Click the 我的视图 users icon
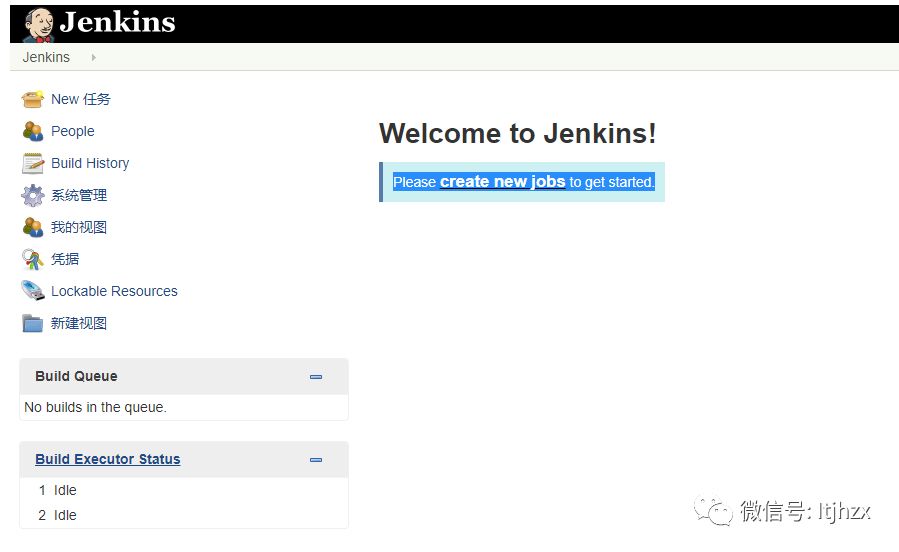The width and height of the screenshot is (899, 552). click(33, 228)
